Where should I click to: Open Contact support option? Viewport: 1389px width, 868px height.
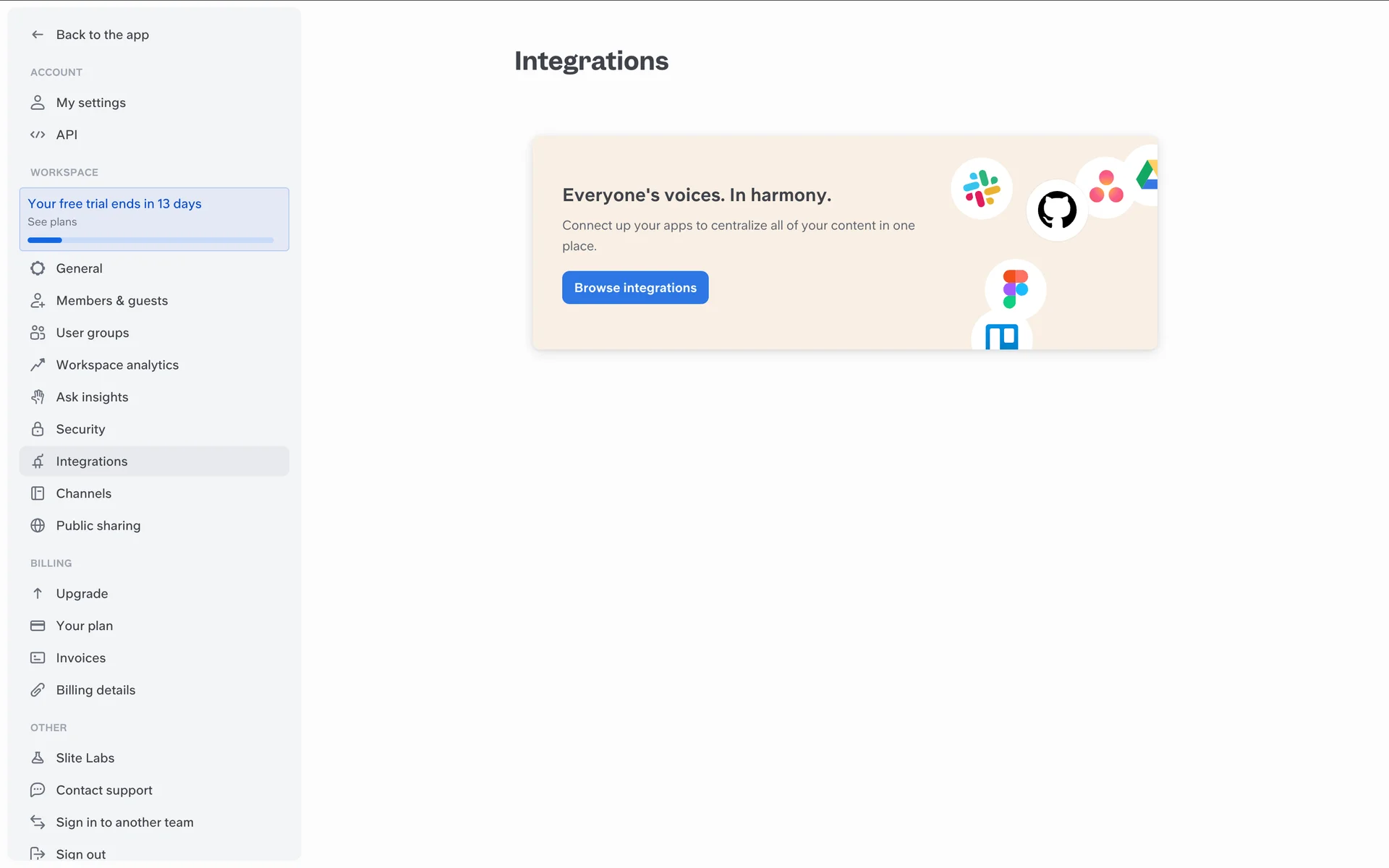pos(104,790)
